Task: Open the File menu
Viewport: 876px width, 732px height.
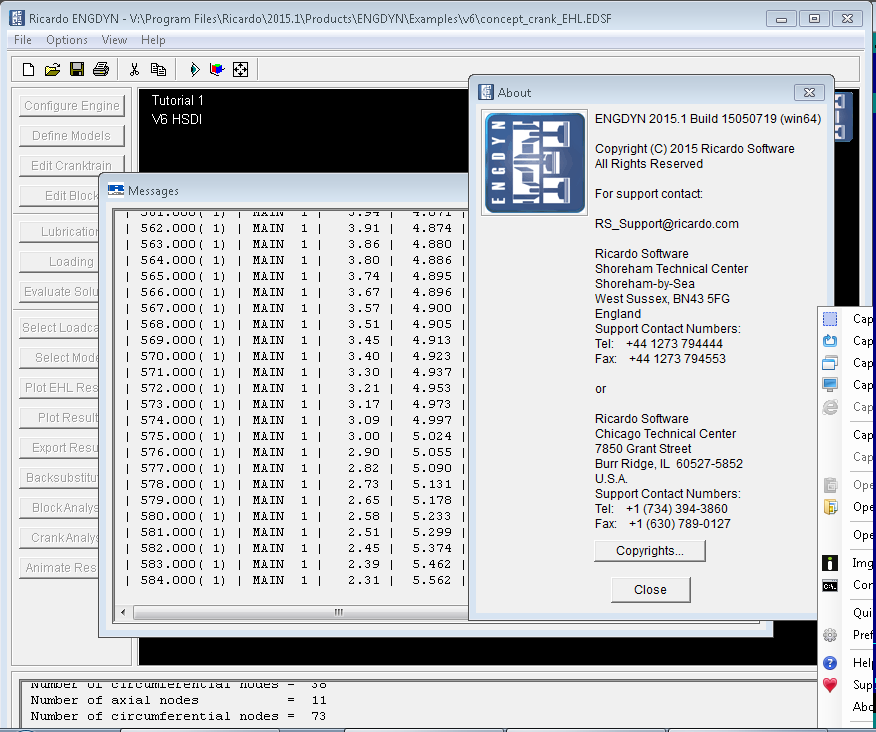Action: [x=23, y=40]
